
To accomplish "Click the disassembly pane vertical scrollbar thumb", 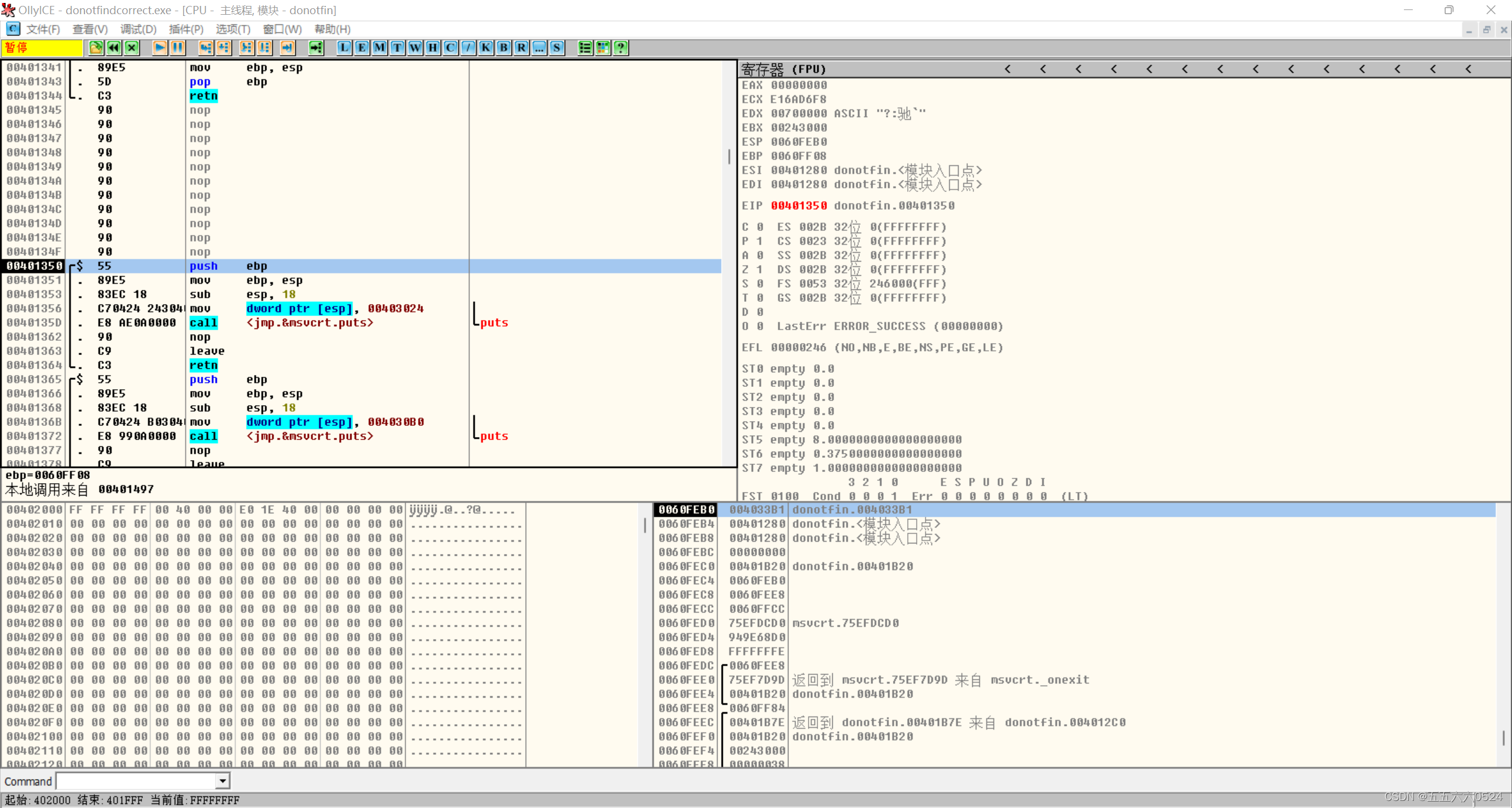I will pos(729,157).
